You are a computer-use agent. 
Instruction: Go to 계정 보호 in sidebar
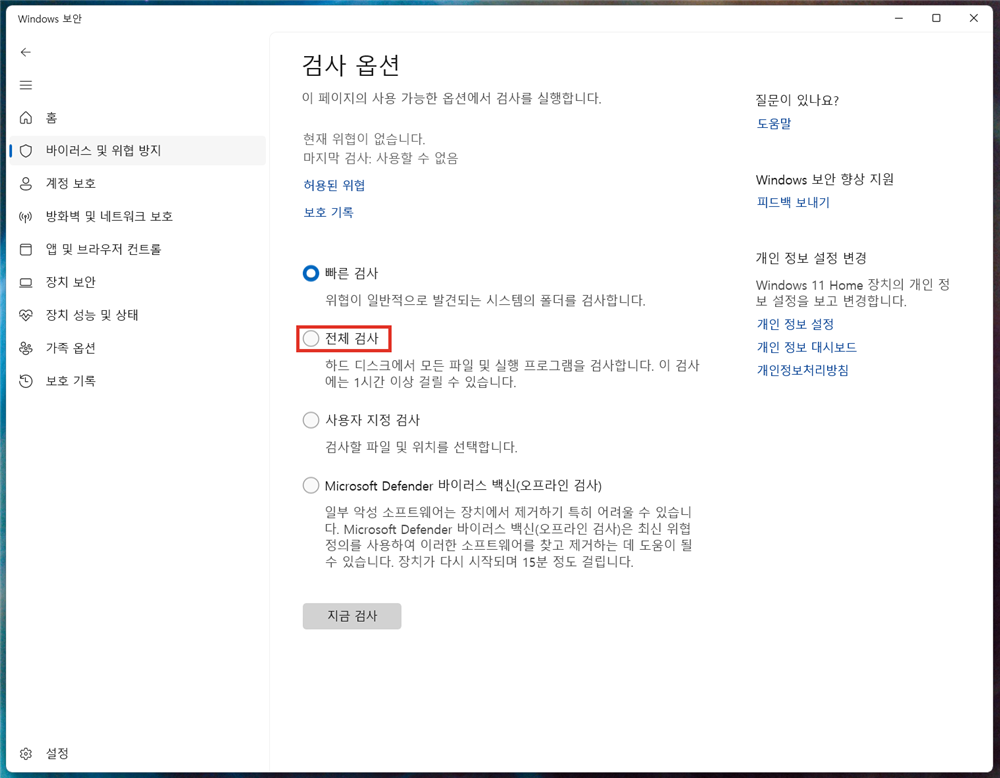[x=138, y=184]
